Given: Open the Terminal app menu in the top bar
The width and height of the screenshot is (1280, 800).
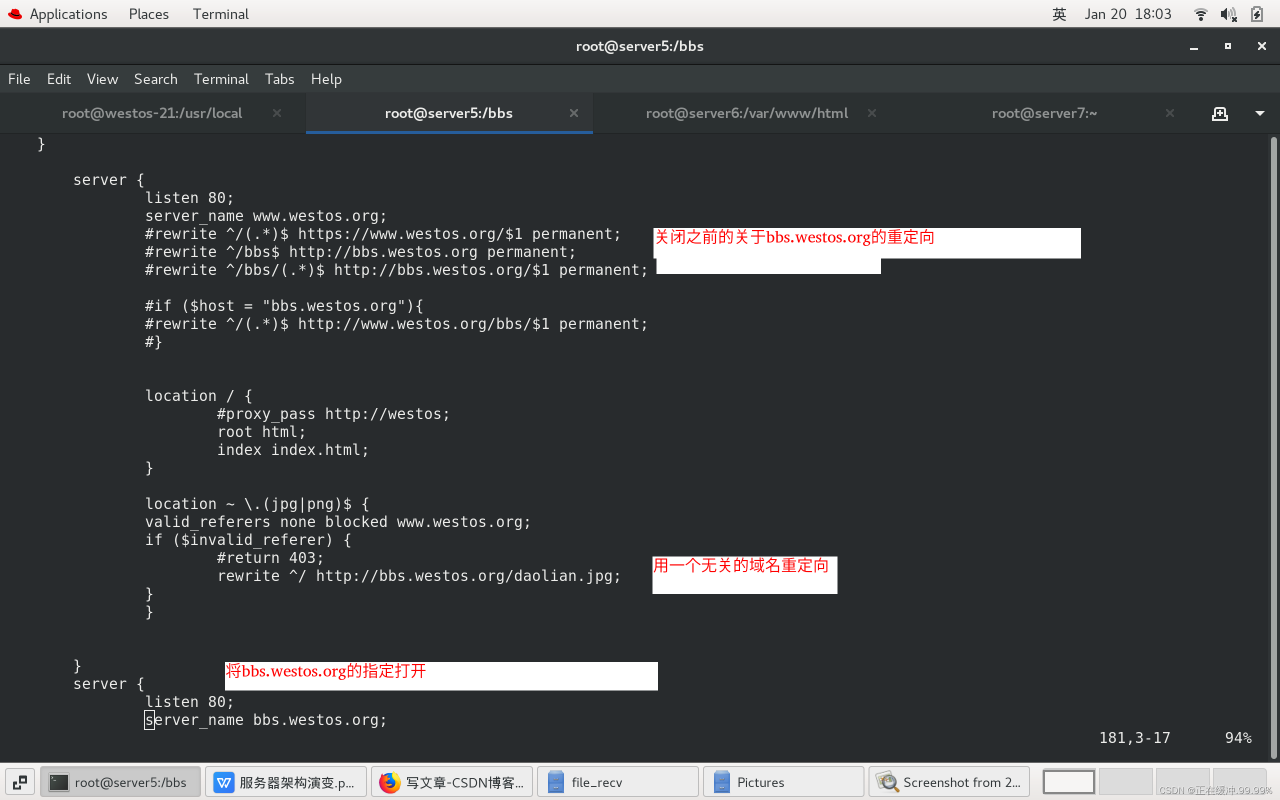Looking at the screenshot, I should tap(221, 14).
